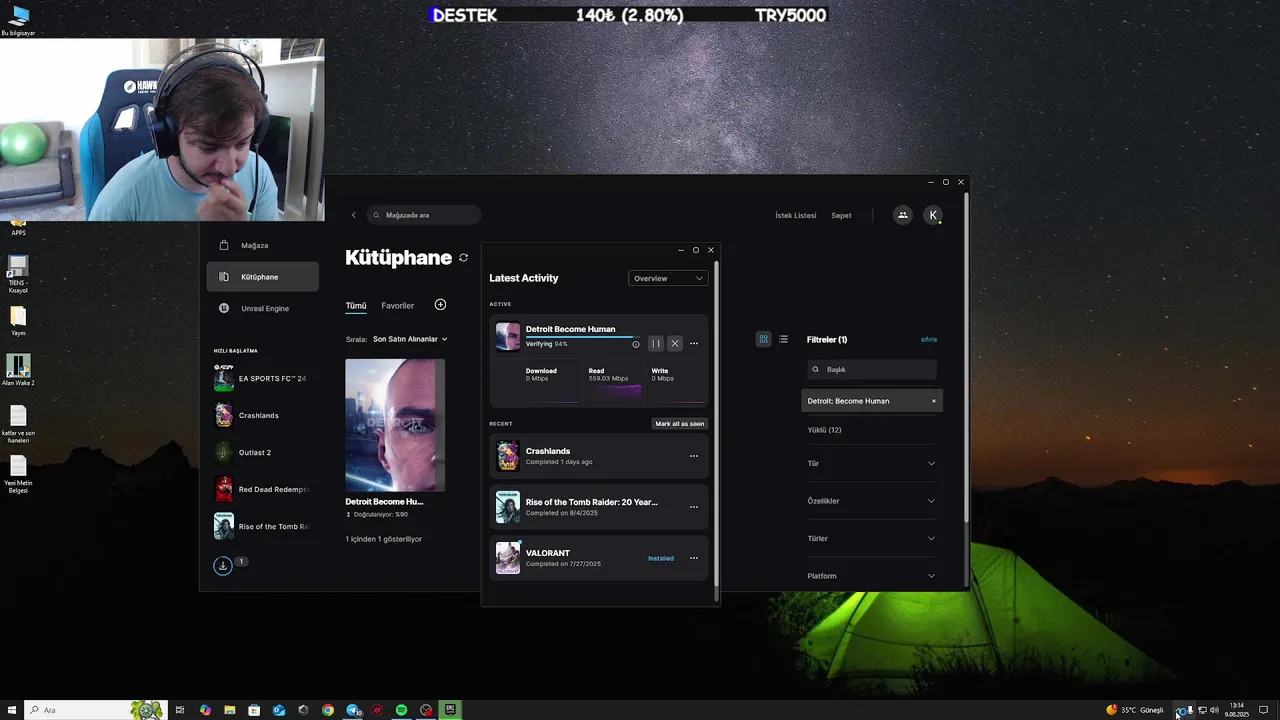Open Telegram from the taskbar
The image size is (1280, 720).
point(353,710)
